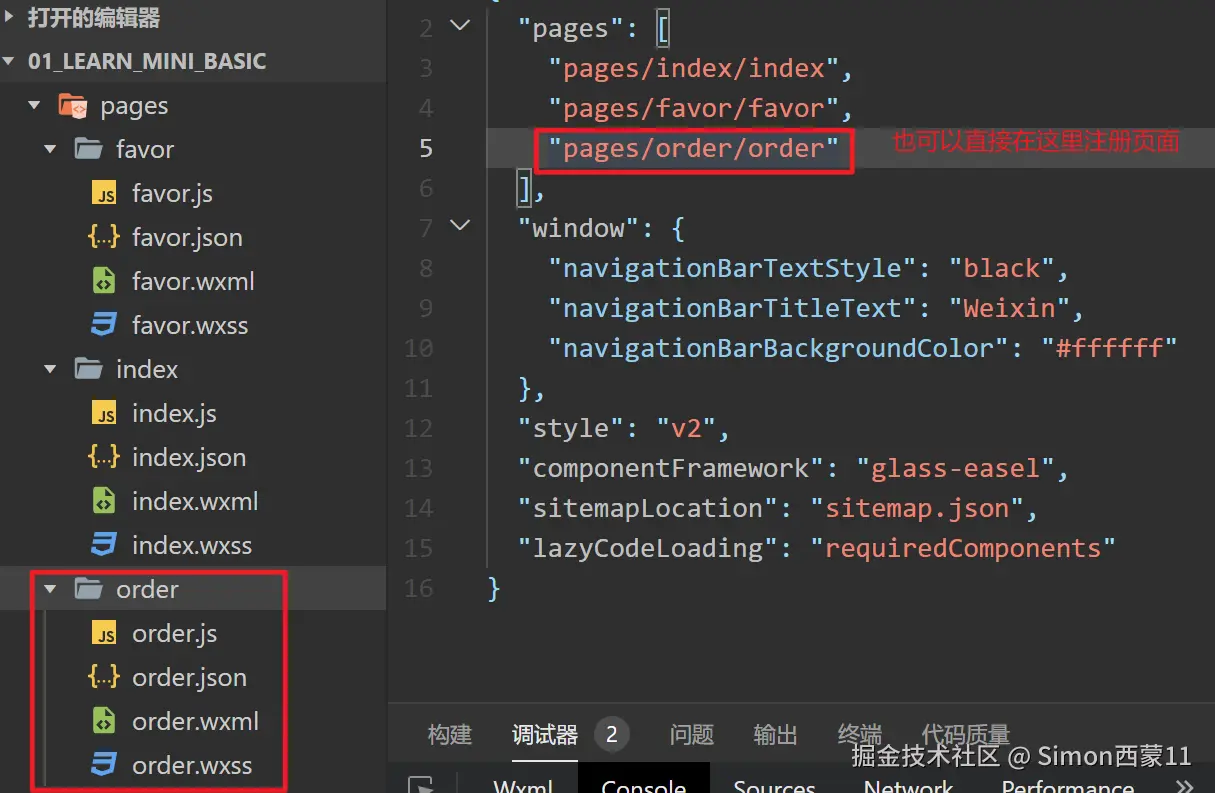Viewport: 1215px width, 793px height.
Task: Click the "navigationBarTitleText" key
Action: pos(731,308)
